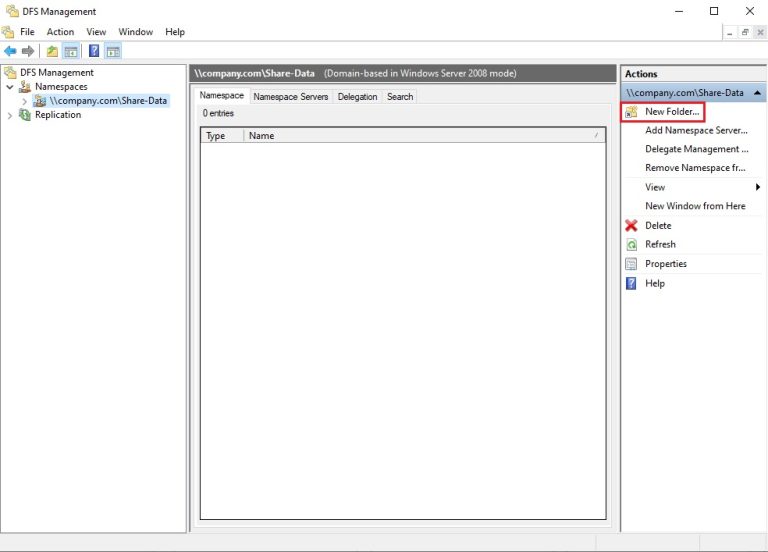Collapse the Namespaces tree node

coord(10,87)
